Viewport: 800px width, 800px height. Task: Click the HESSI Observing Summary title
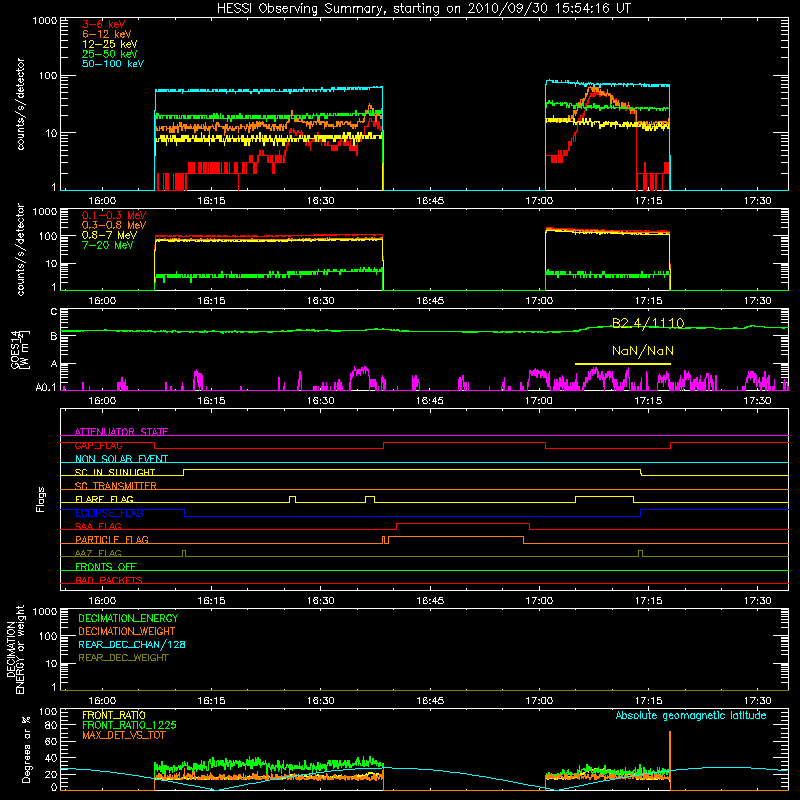pyautogui.click(x=424, y=9)
